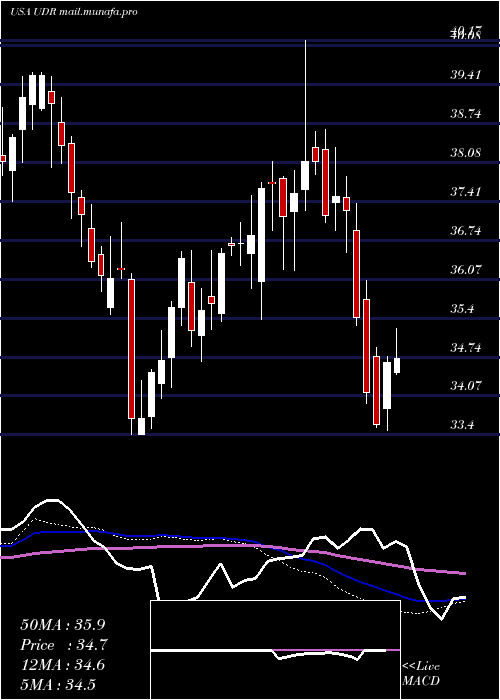Image resolution: width=500 pixels, height=700 pixels.
Task: Click the '<<Live MACD' label
Action: (421, 674)
